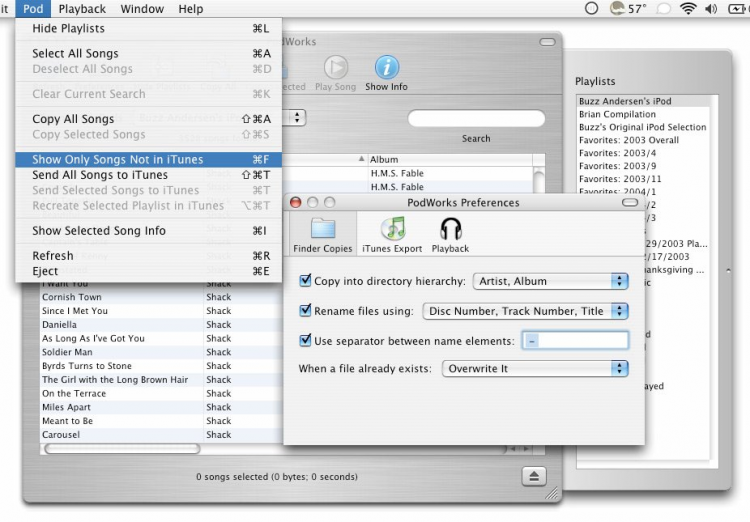Choose Refresh from the Pod menu
This screenshot has height=522, width=750.
(x=149, y=255)
